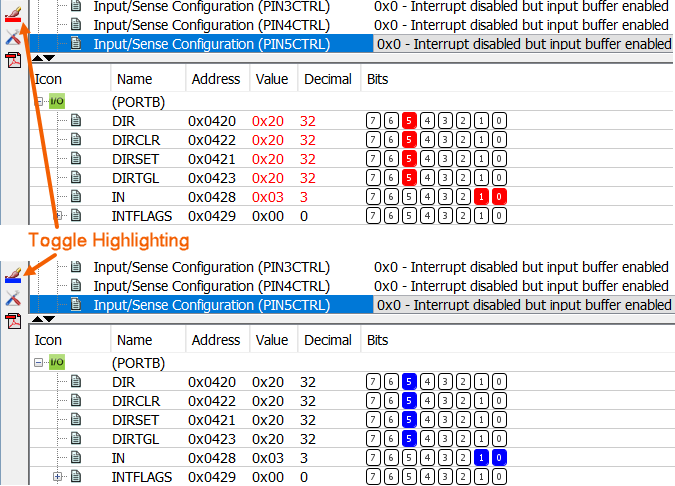Click the PDF icon in the blue-highlight view

pos(13,321)
